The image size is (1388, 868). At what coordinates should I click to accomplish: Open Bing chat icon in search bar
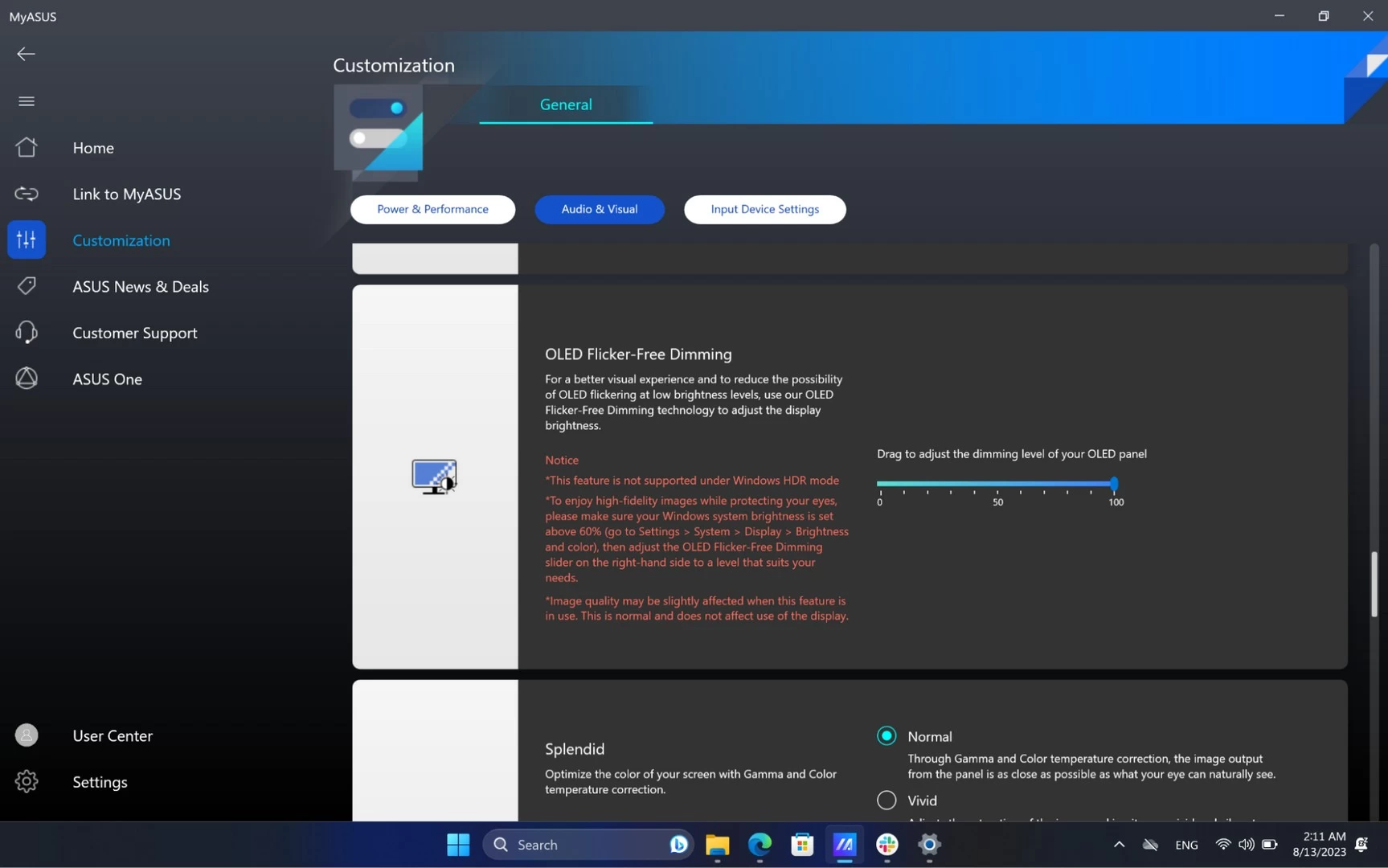point(678,845)
